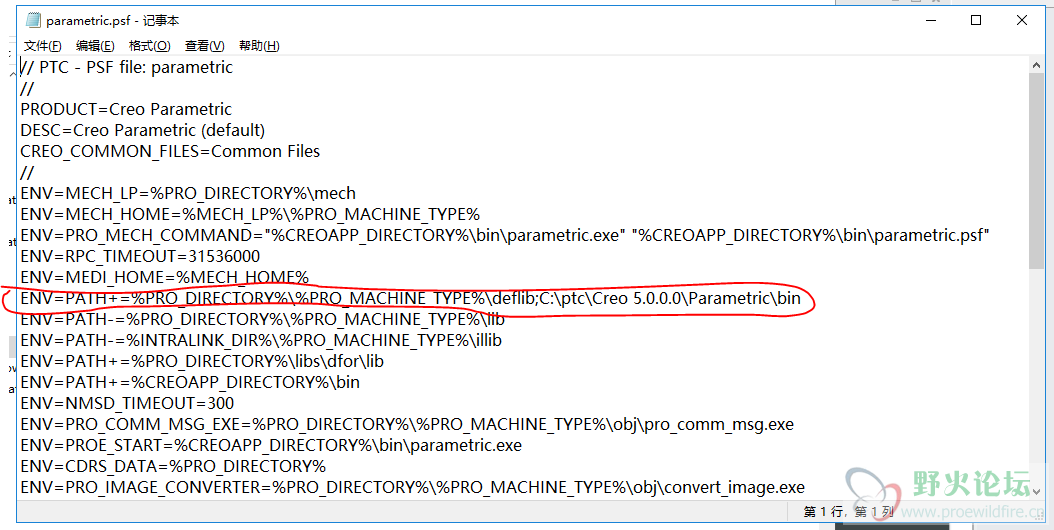The width and height of the screenshot is (1054, 530).
Task: Open the 帮助(H) menu
Action: 259,46
